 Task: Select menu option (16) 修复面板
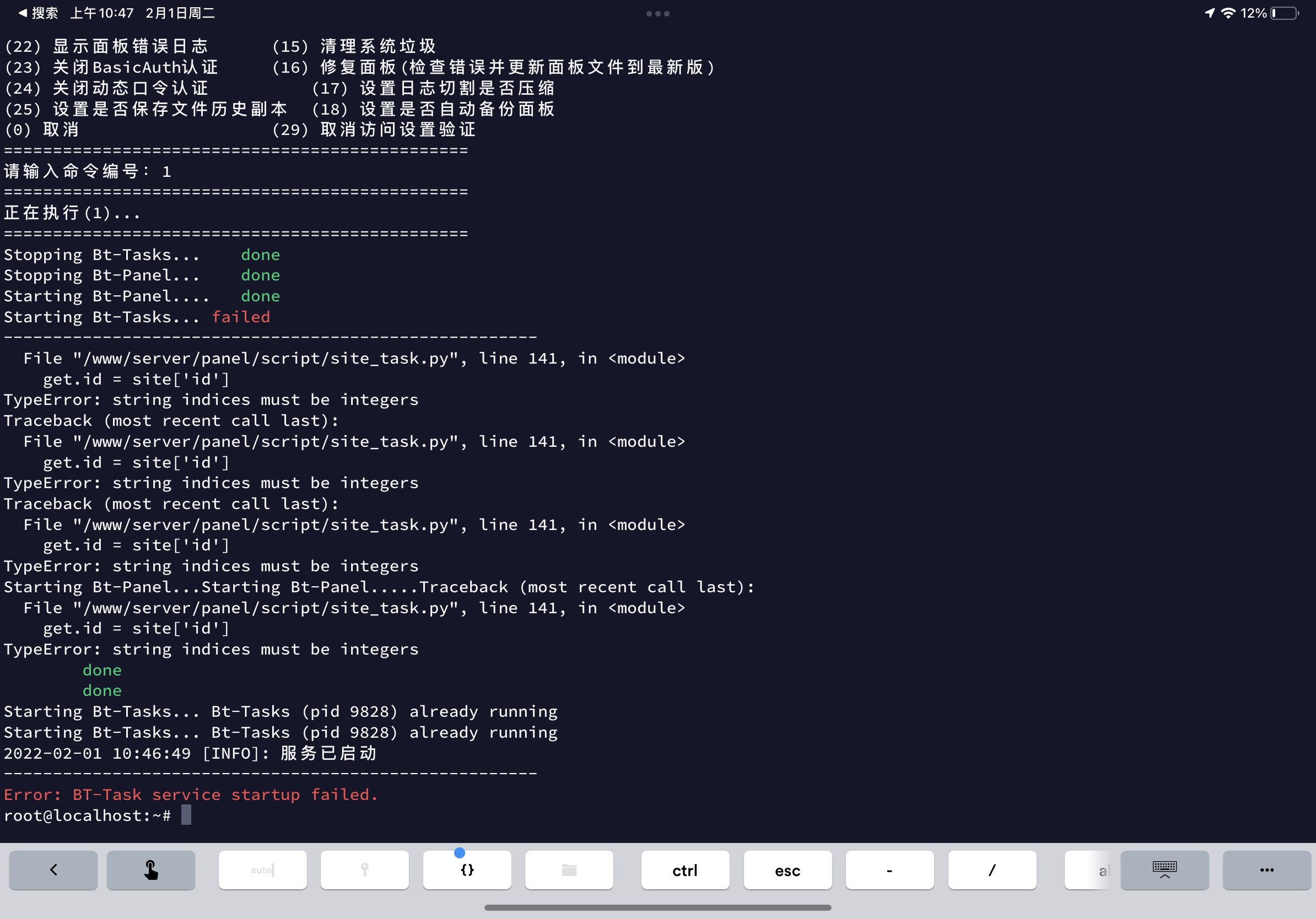pos(494,68)
